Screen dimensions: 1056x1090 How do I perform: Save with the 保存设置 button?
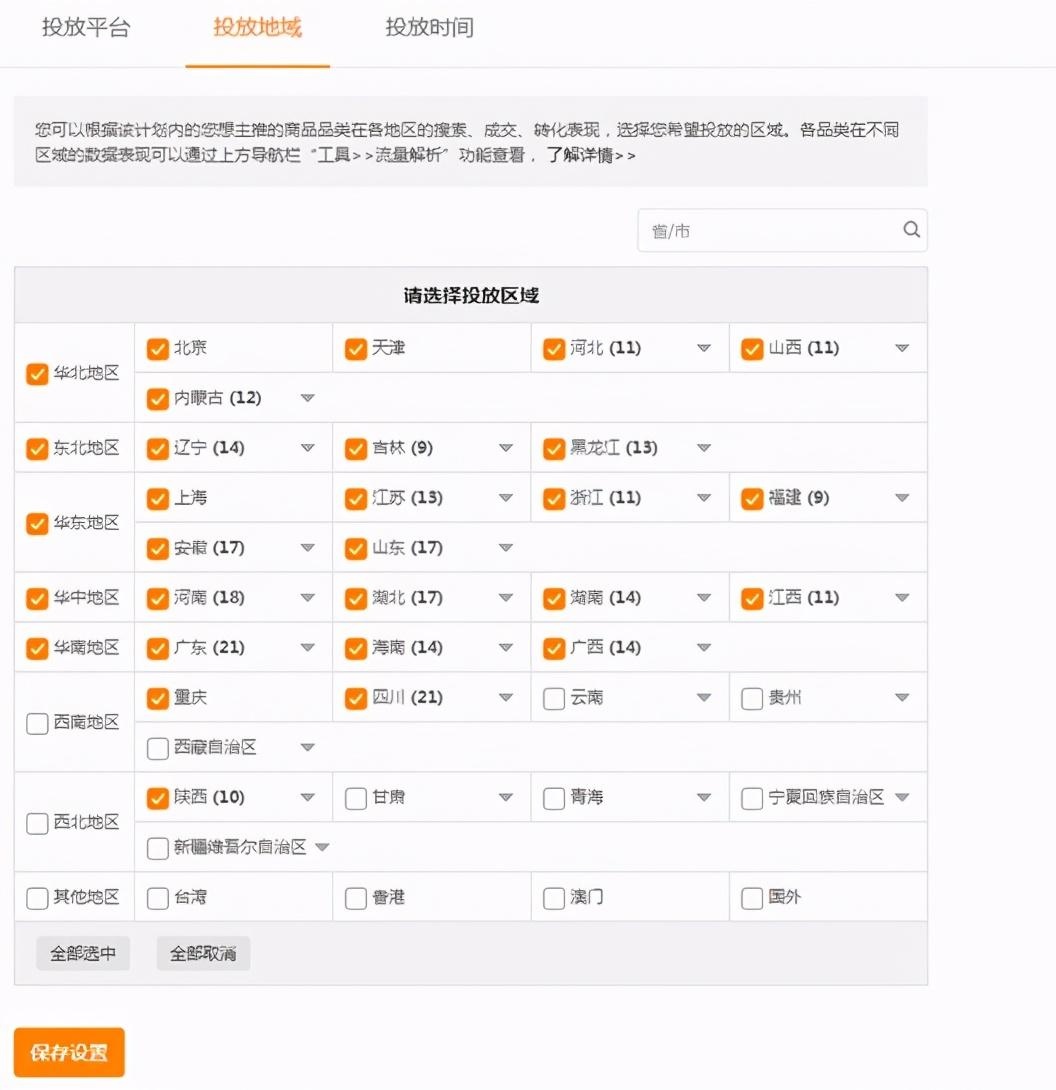[x=69, y=1052]
